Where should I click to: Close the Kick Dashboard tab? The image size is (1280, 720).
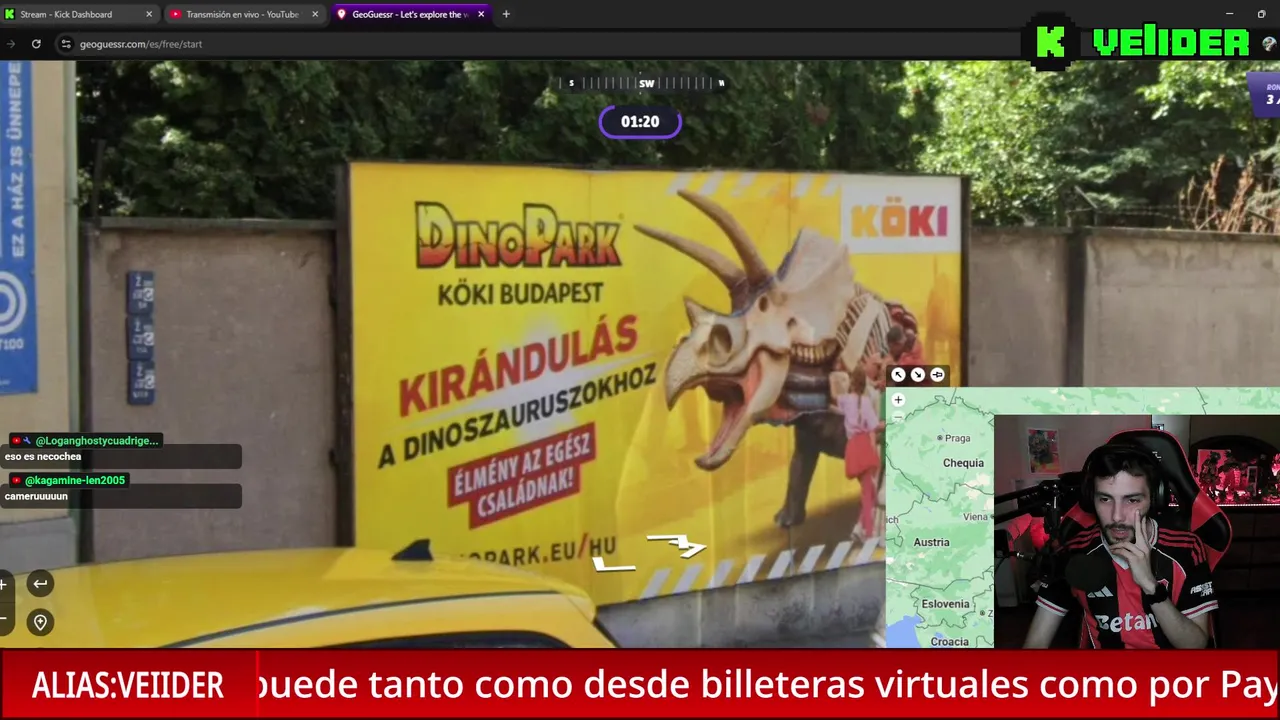(149, 14)
